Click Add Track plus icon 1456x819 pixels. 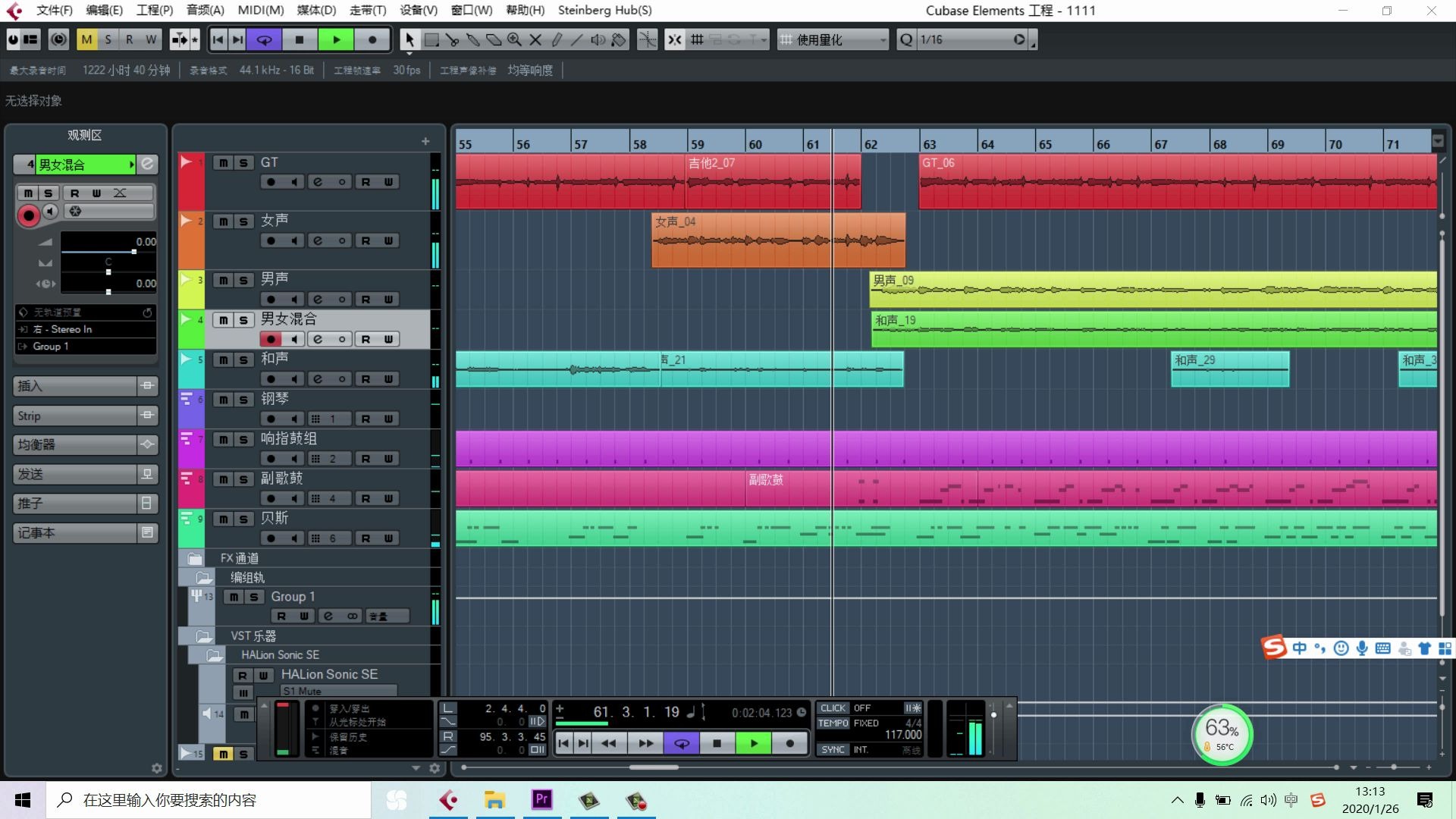coord(425,141)
